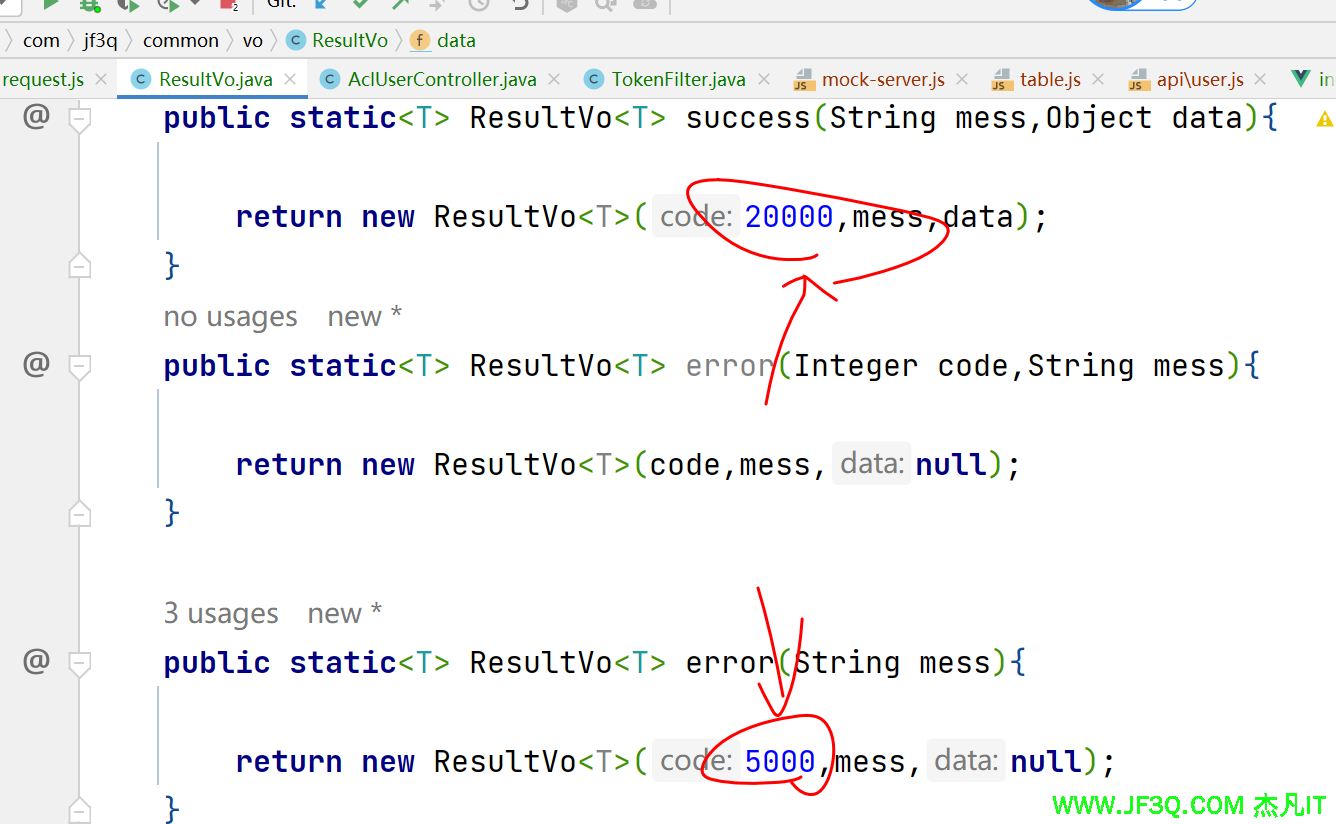Click the 'no usages' inlay hint
The image size is (1336, 824).
coord(230,317)
